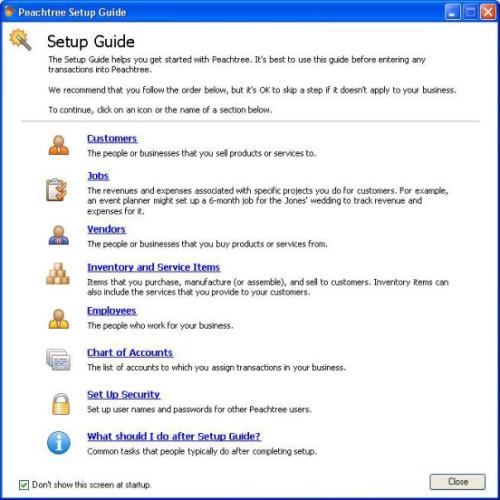Open the Vendors link
This screenshot has width=500, height=500.
(106, 229)
